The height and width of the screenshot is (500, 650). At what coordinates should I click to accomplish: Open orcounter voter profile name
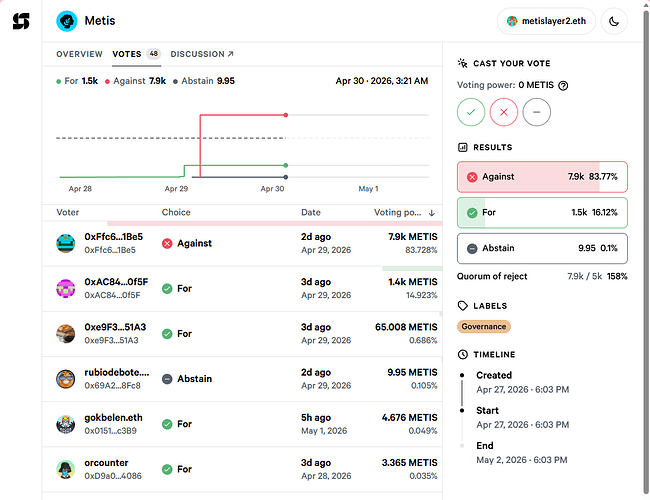click(106, 463)
